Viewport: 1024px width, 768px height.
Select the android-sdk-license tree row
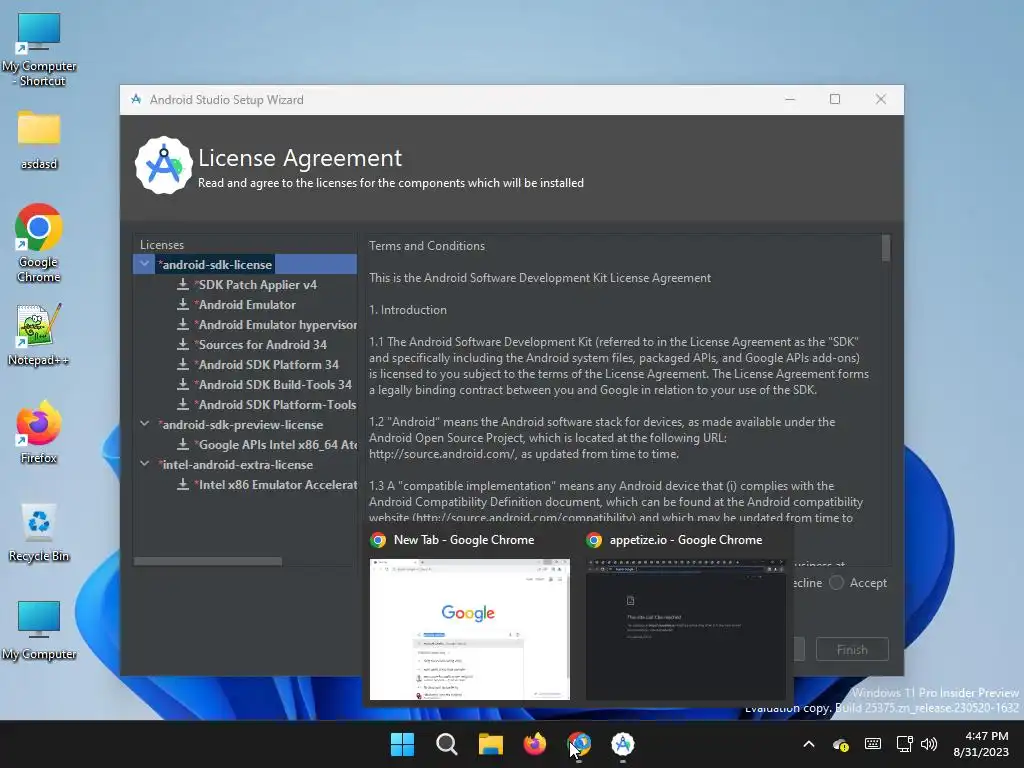245,264
